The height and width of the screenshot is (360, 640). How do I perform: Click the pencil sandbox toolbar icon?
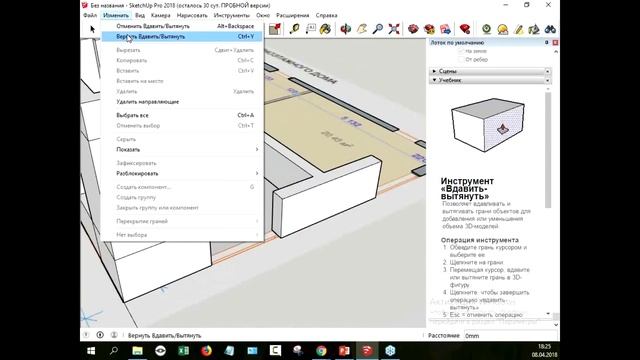518,29
